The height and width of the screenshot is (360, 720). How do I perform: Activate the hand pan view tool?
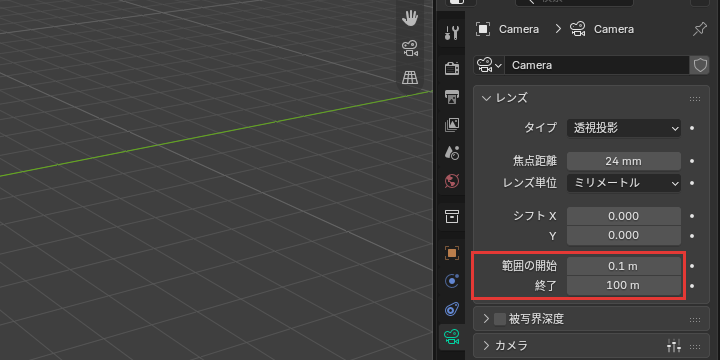410,19
